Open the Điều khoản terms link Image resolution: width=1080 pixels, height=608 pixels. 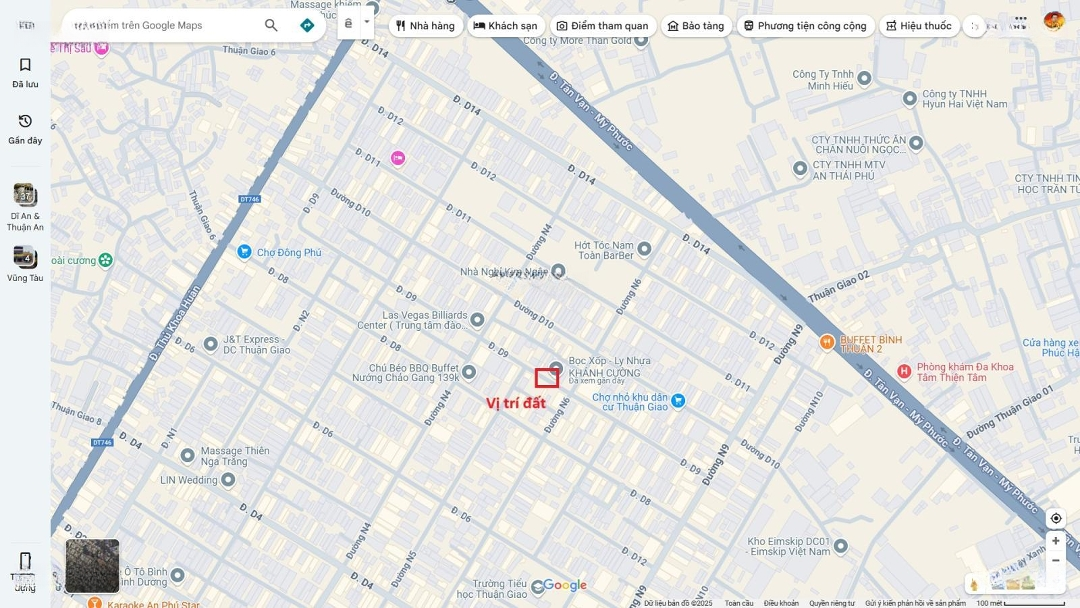pyautogui.click(x=781, y=603)
